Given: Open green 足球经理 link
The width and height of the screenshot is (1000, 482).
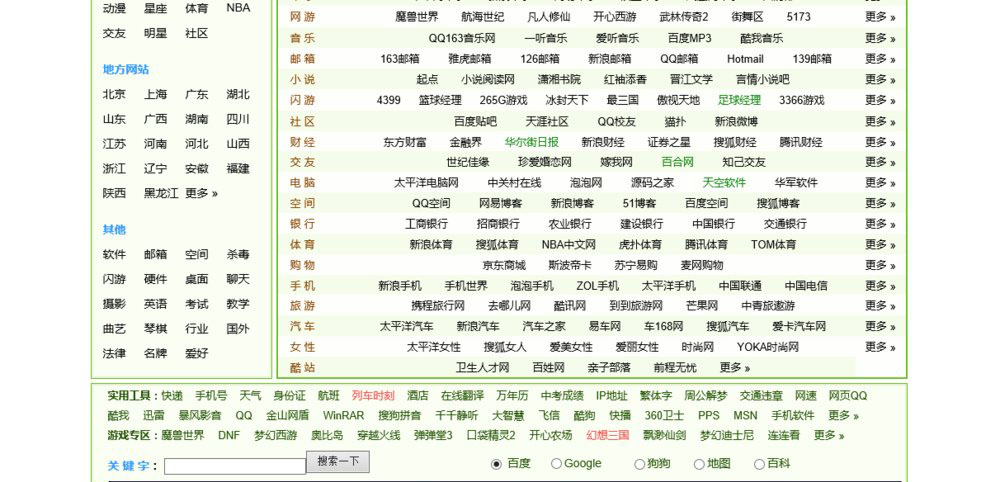Looking at the screenshot, I should [739, 101].
